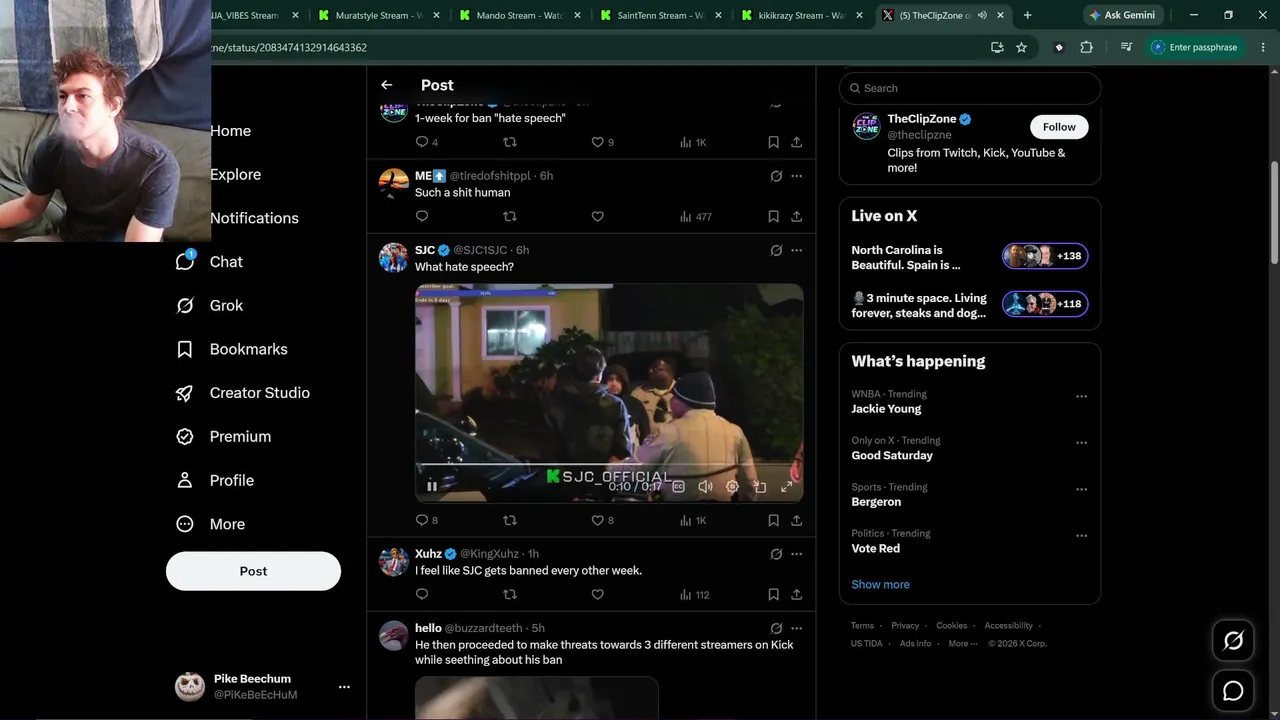The height and width of the screenshot is (720, 1280).
Task: Open more options on buzzardteeth's post
Action: tap(797, 628)
